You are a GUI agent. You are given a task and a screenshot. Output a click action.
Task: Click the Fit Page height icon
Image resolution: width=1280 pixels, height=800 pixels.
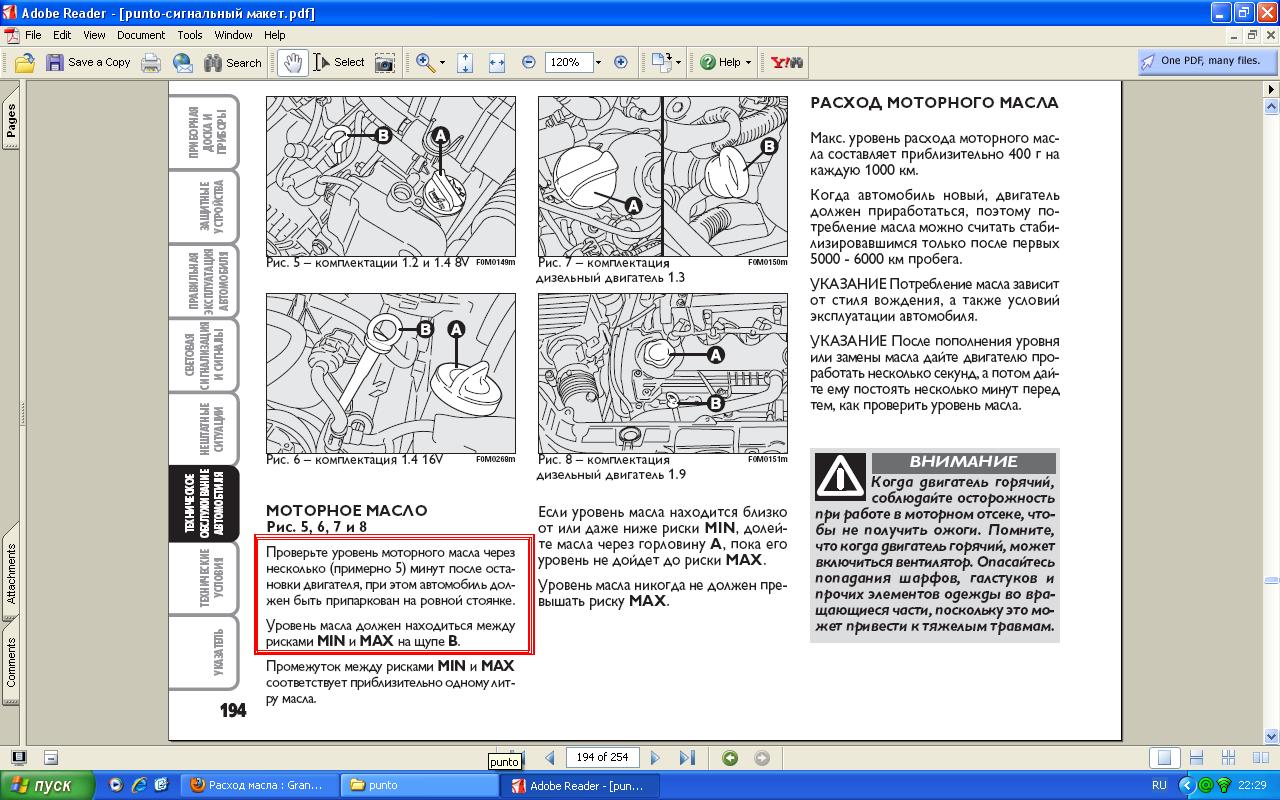click(465, 62)
